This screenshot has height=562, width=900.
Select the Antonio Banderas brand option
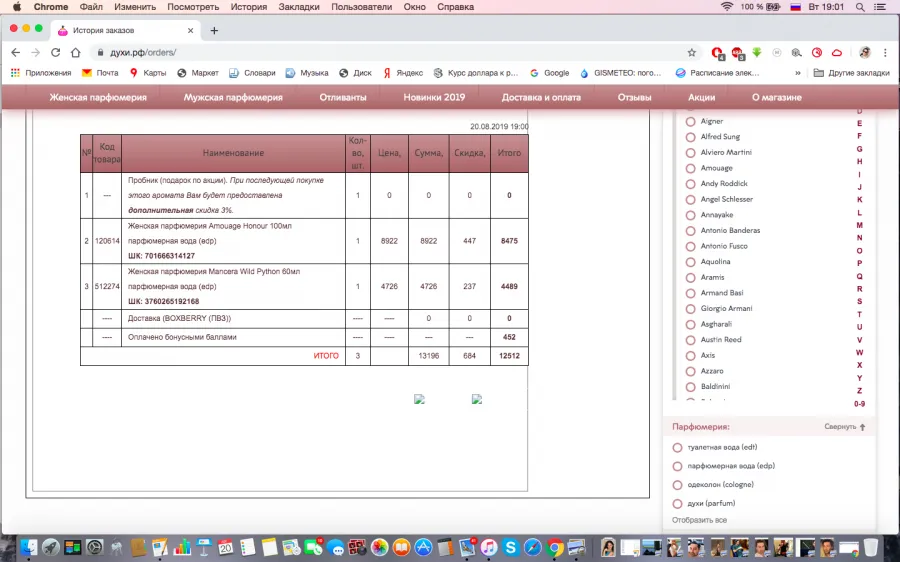[x=690, y=231]
